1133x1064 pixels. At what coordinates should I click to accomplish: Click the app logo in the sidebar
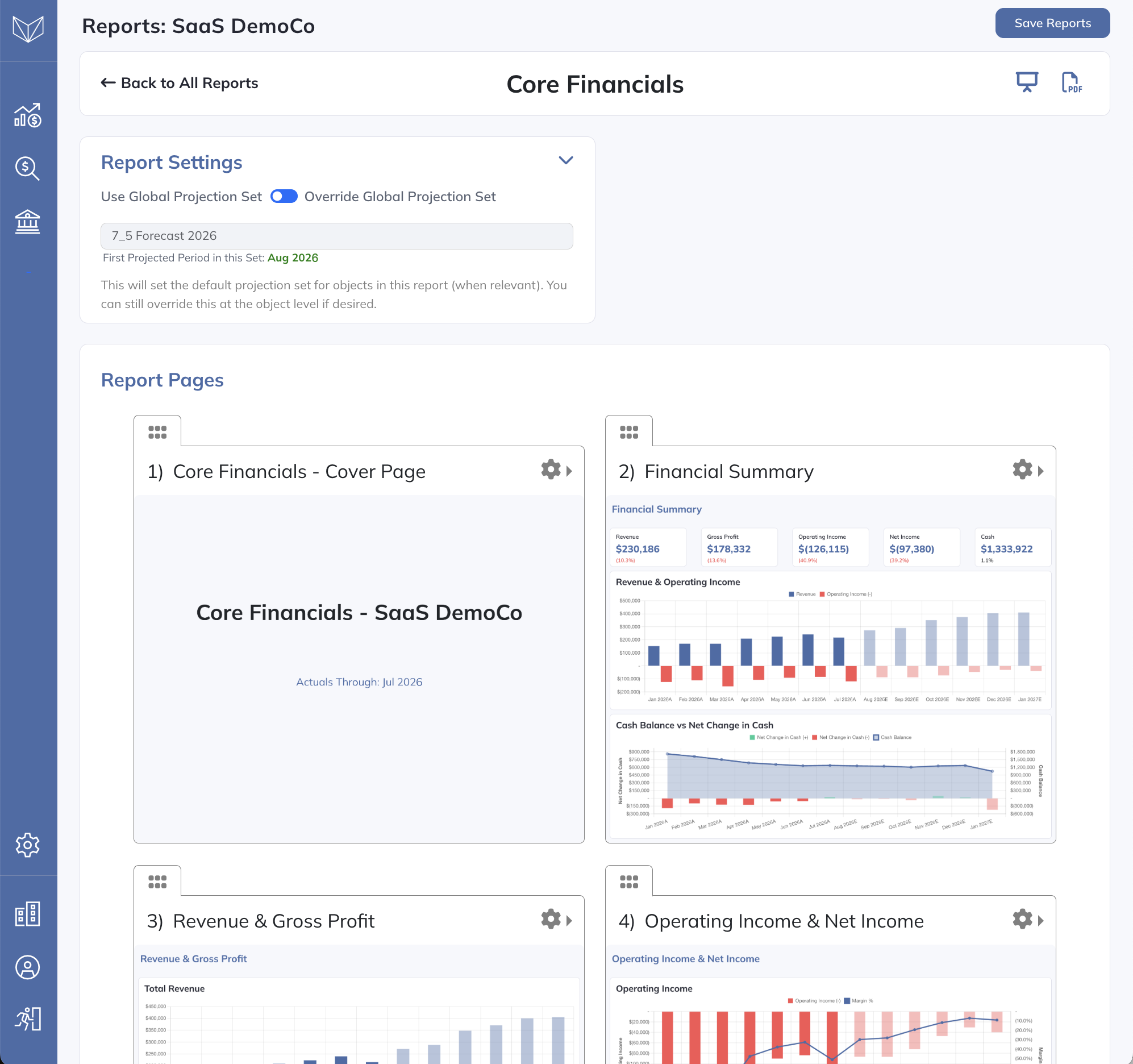coord(28,29)
